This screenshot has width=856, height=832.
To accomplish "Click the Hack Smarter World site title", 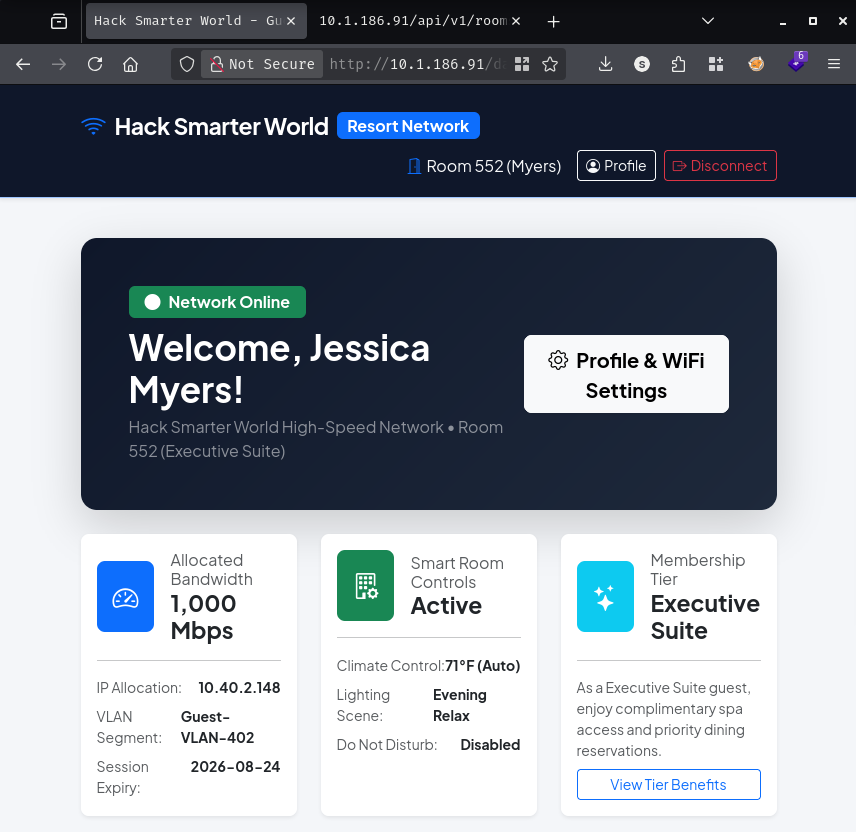I will pos(221,127).
